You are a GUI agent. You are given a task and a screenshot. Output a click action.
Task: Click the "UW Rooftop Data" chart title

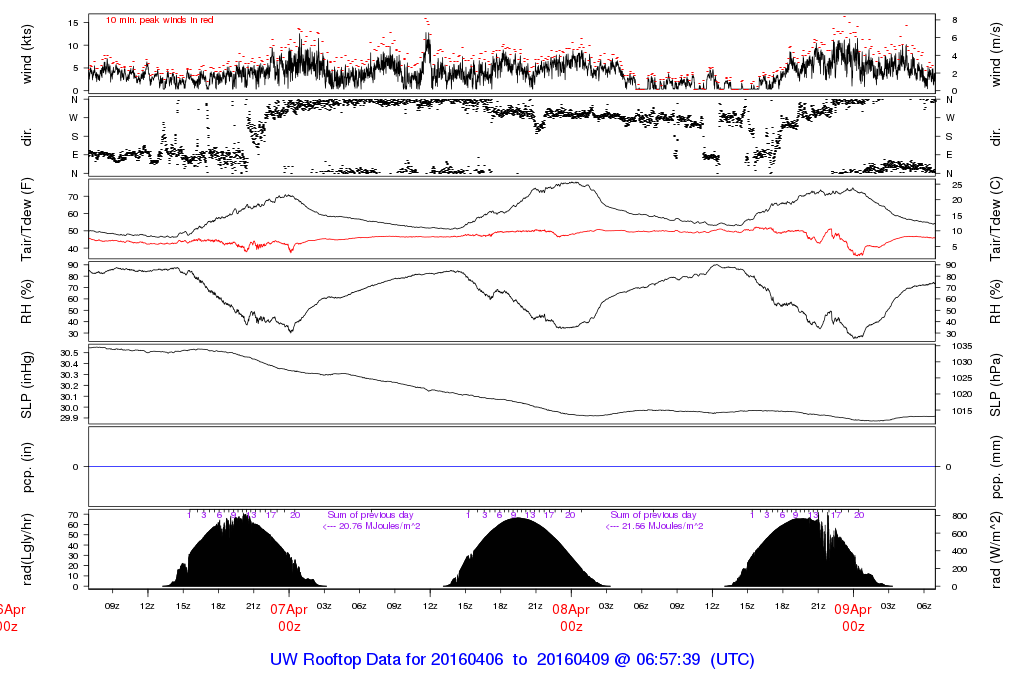click(x=512, y=660)
